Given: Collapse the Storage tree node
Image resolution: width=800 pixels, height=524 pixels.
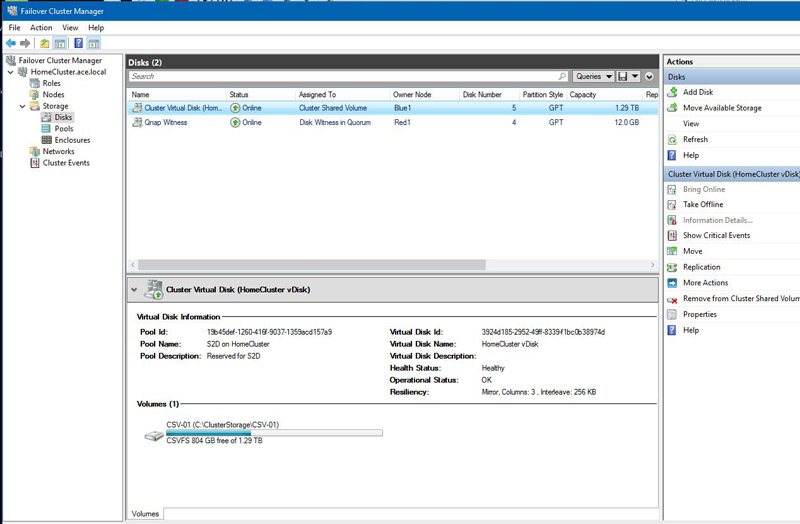Looking at the screenshot, I should click(22, 106).
